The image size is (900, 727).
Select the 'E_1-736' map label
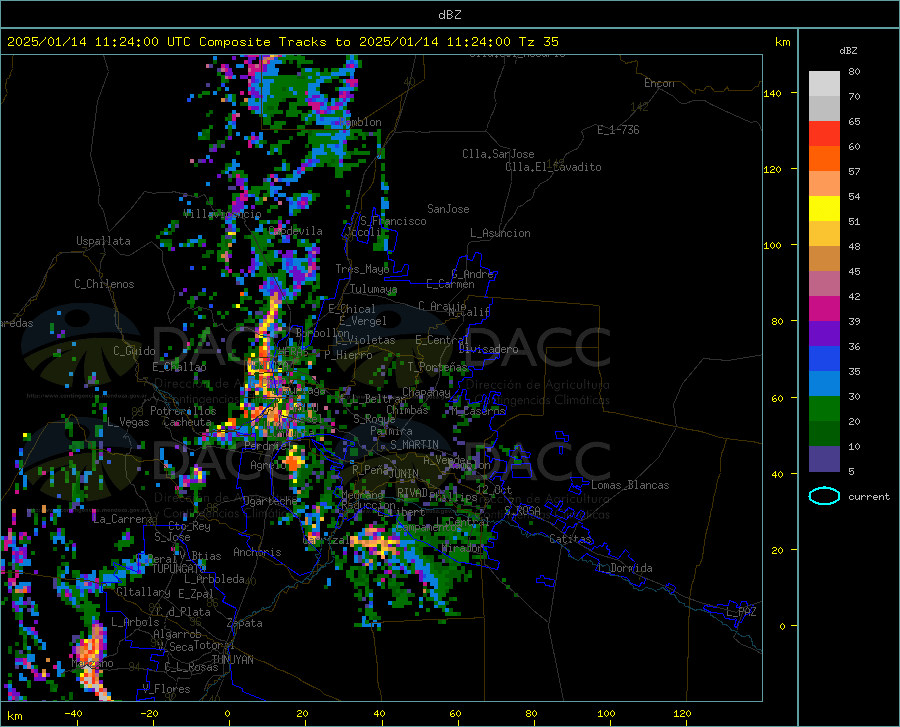click(x=618, y=130)
